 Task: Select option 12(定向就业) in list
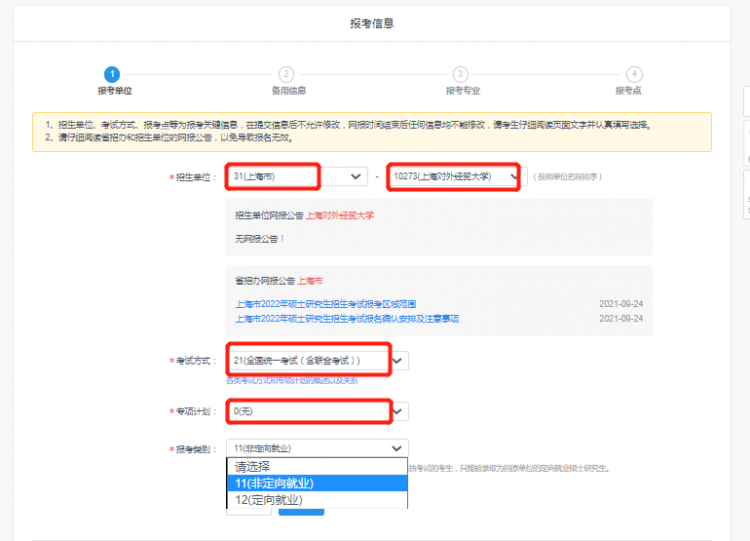tap(317, 500)
